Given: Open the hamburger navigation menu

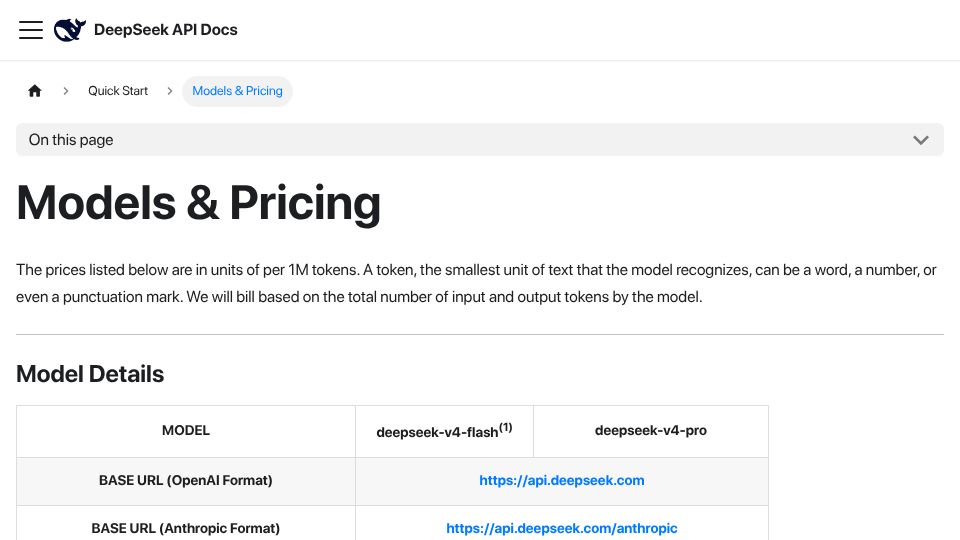Looking at the screenshot, I should click(x=31, y=30).
